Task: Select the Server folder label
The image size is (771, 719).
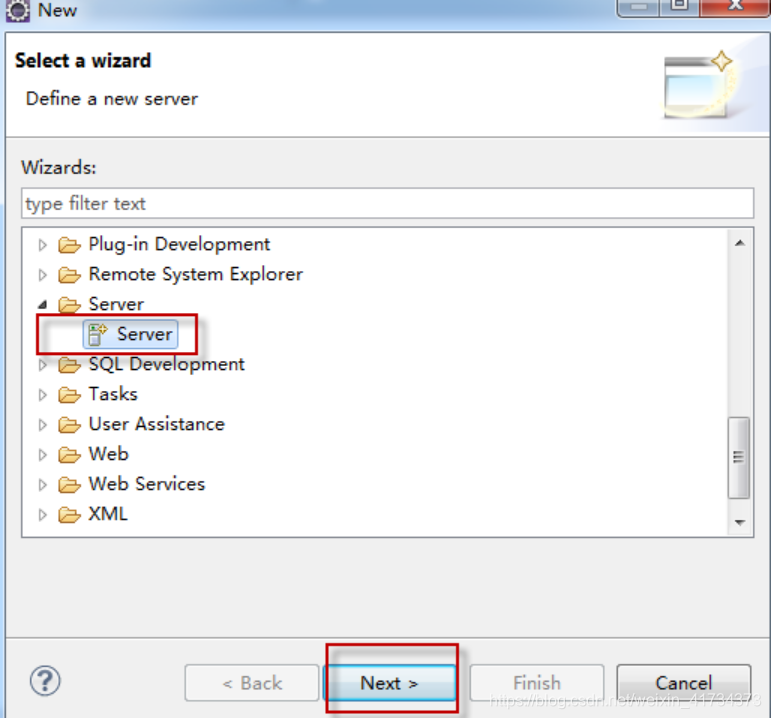Action: [116, 304]
